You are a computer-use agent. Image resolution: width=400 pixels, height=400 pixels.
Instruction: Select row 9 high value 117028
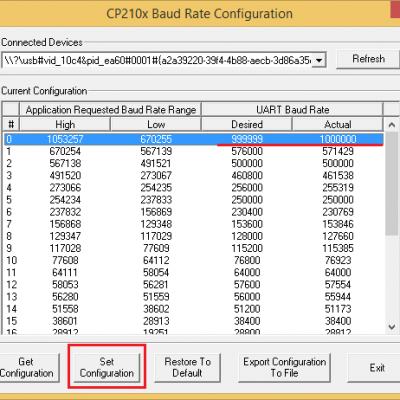[x=65, y=248]
